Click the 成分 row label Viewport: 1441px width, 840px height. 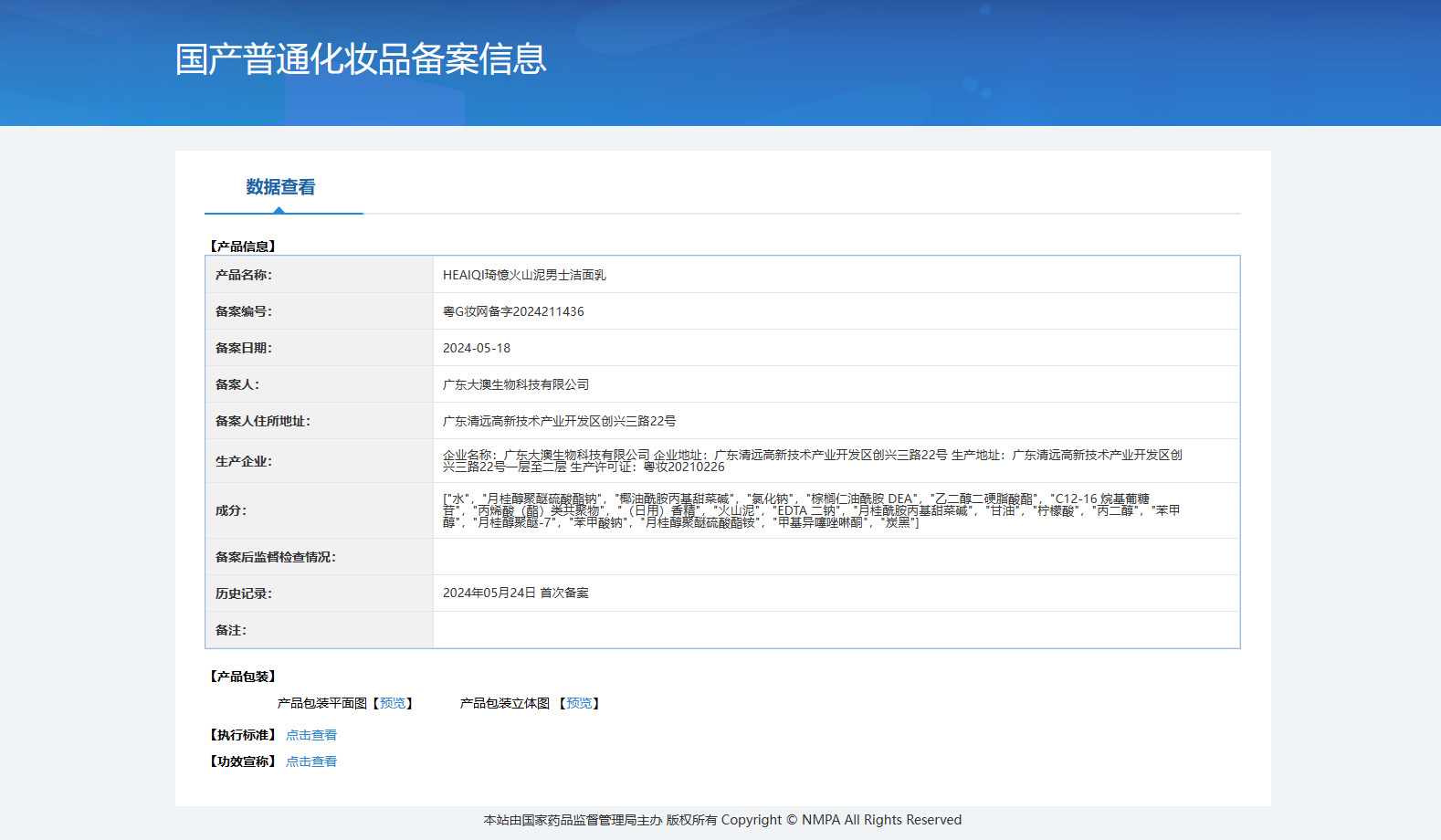231,510
